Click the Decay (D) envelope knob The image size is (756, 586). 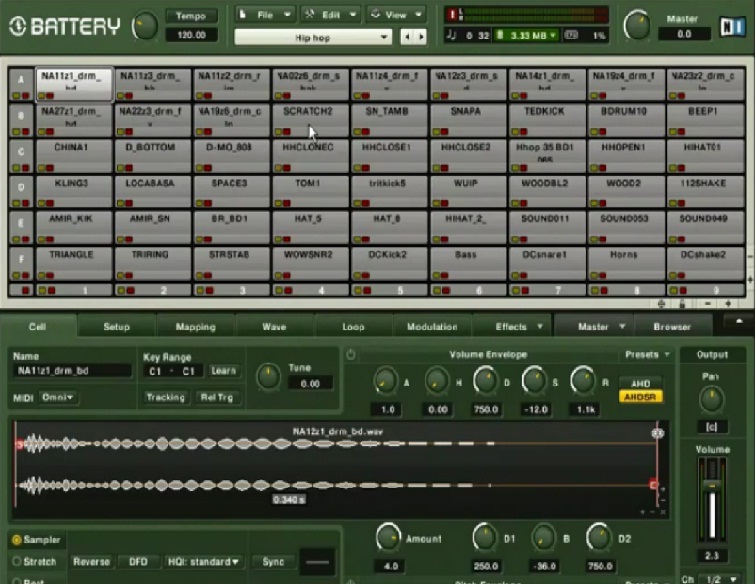click(486, 381)
